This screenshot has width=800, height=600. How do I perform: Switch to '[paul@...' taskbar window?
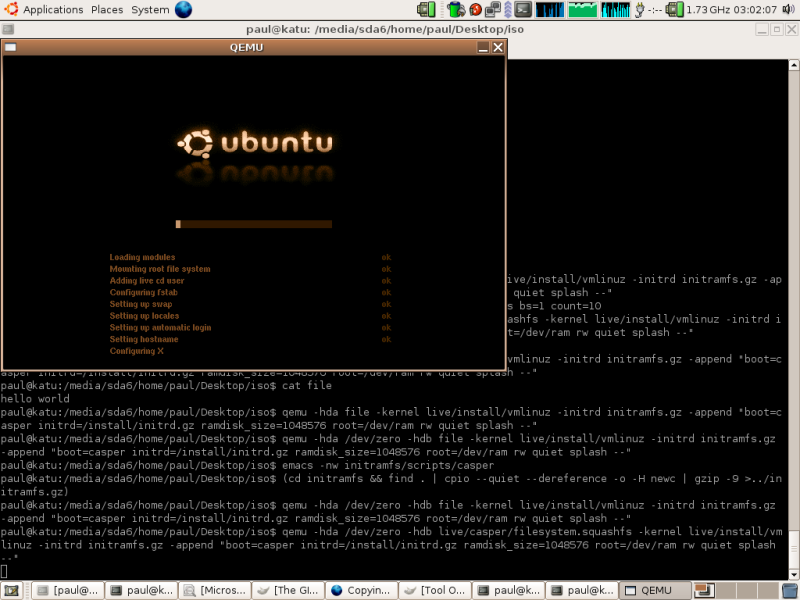[68, 591]
